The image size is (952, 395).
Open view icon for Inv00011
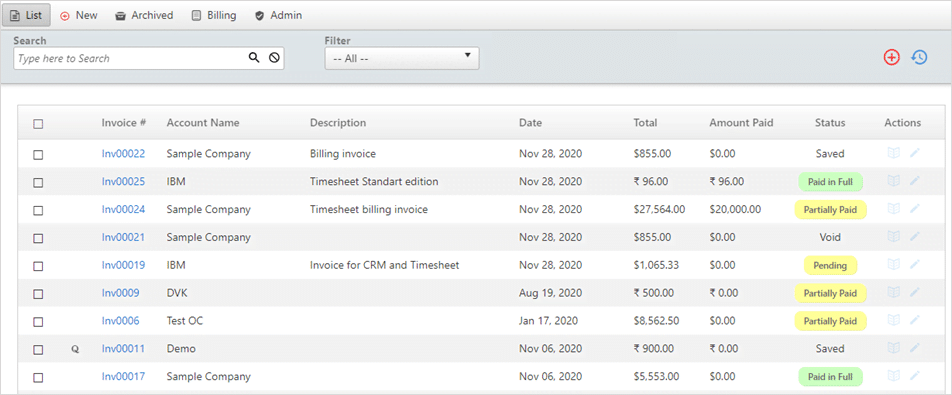click(893, 348)
